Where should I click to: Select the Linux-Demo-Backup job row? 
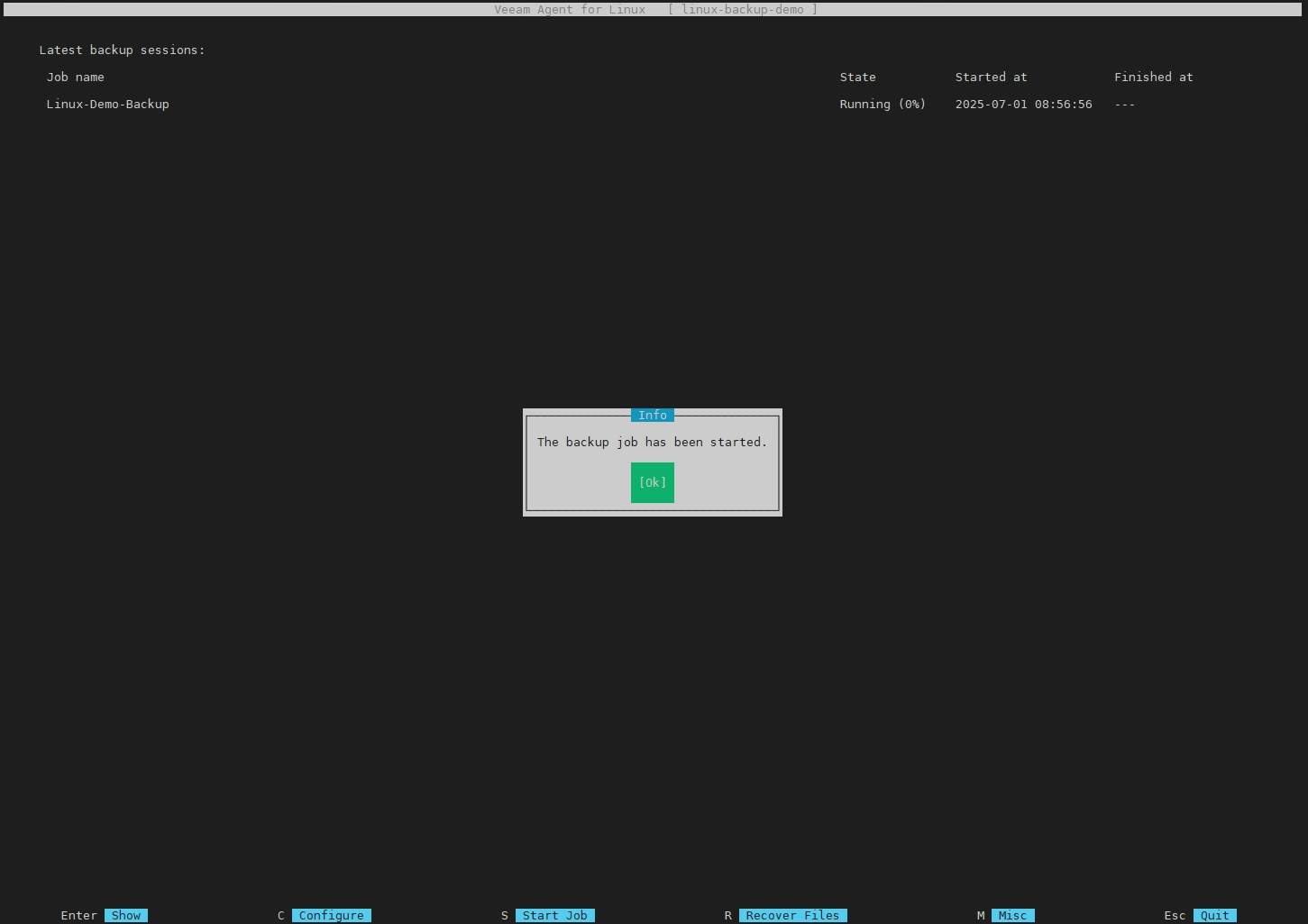(x=108, y=105)
